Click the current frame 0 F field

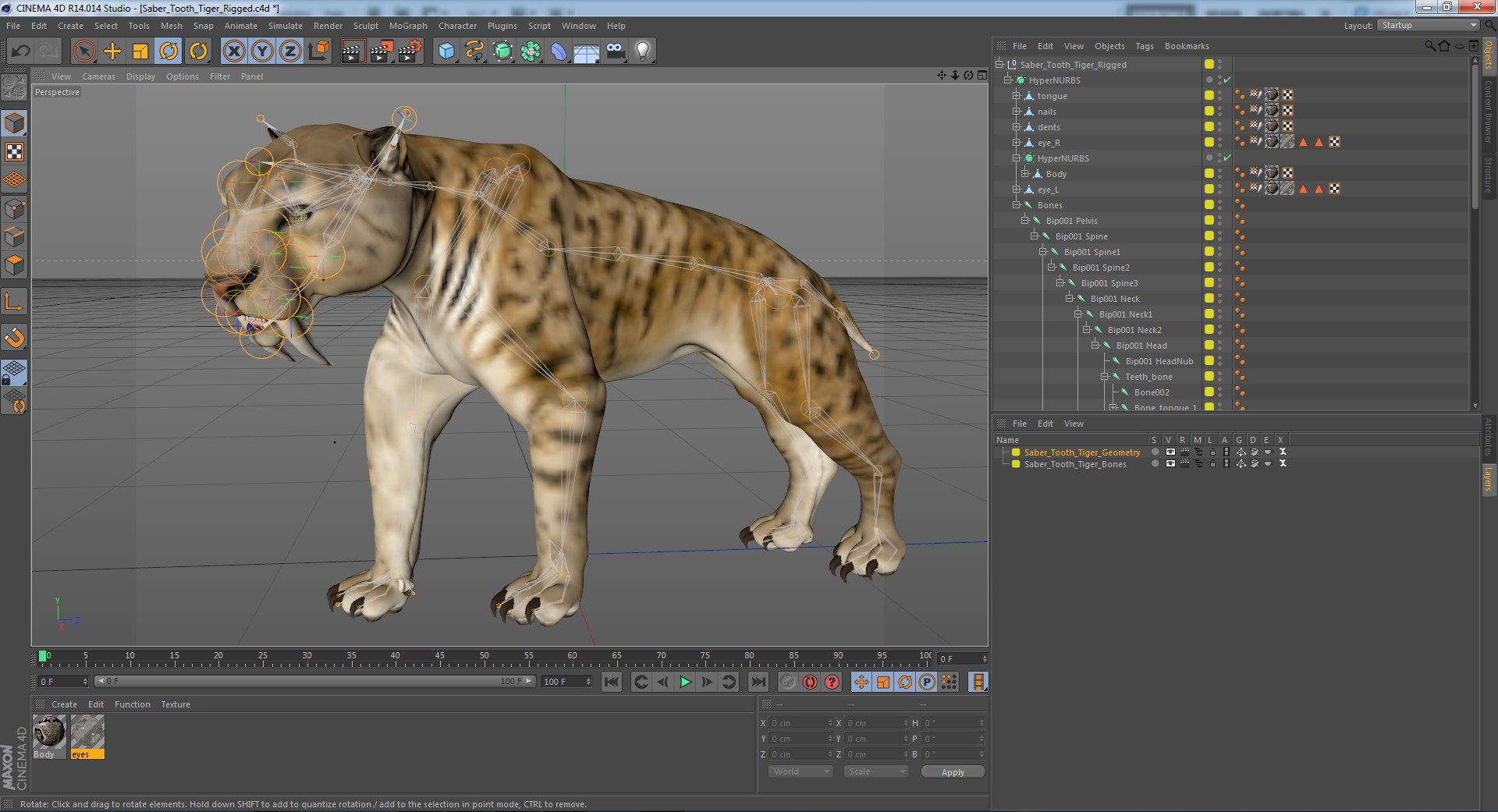[963, 659]
